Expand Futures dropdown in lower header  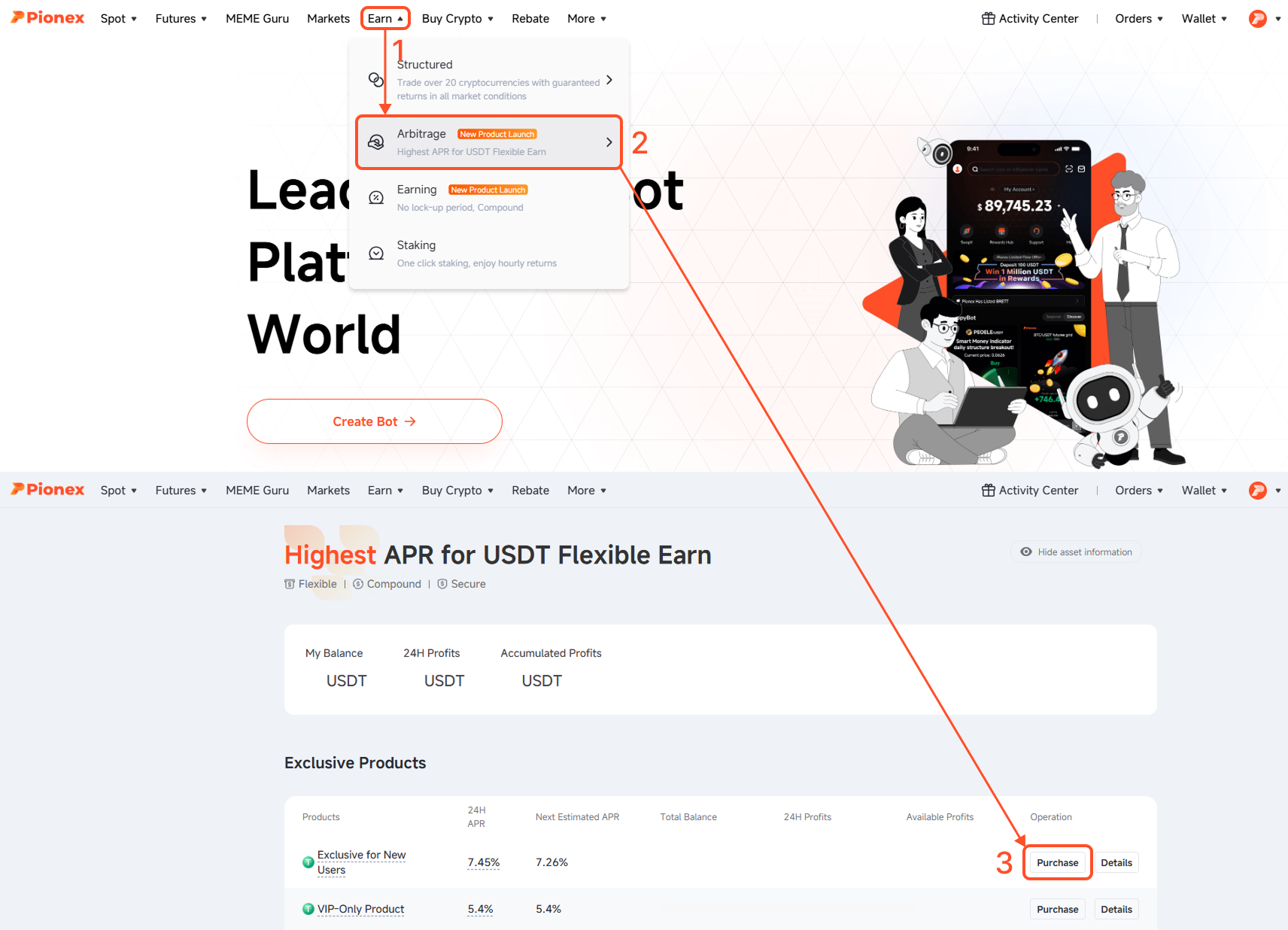click(x=181, y=490)
